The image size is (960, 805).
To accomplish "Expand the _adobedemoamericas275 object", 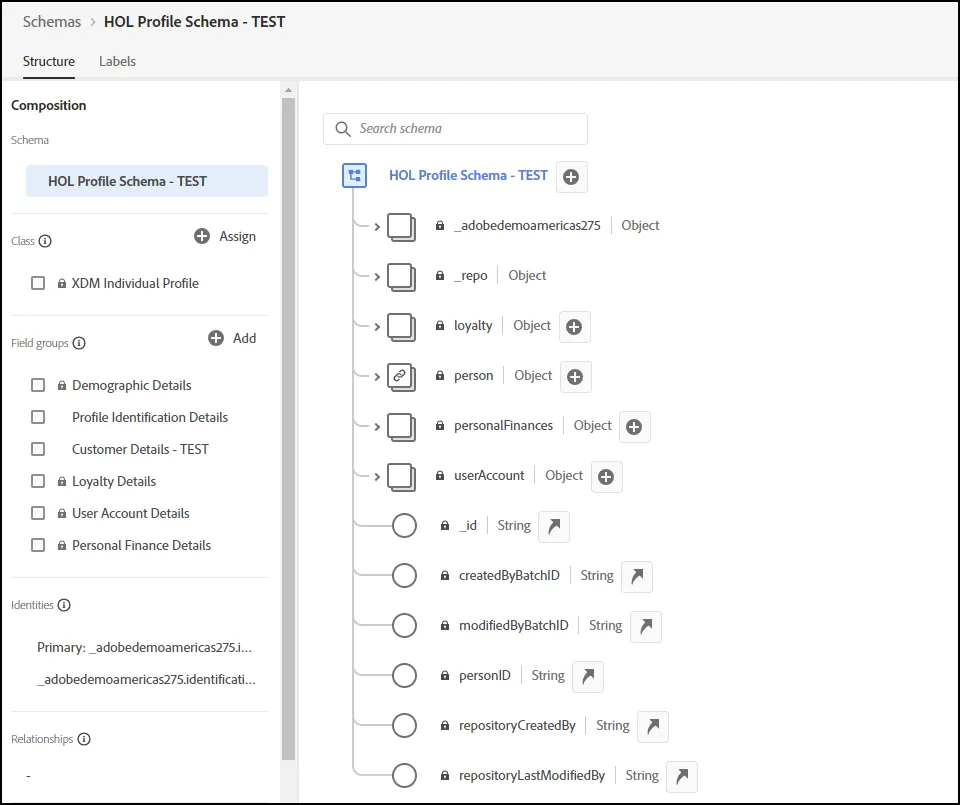I will click(x=377, y=227).
